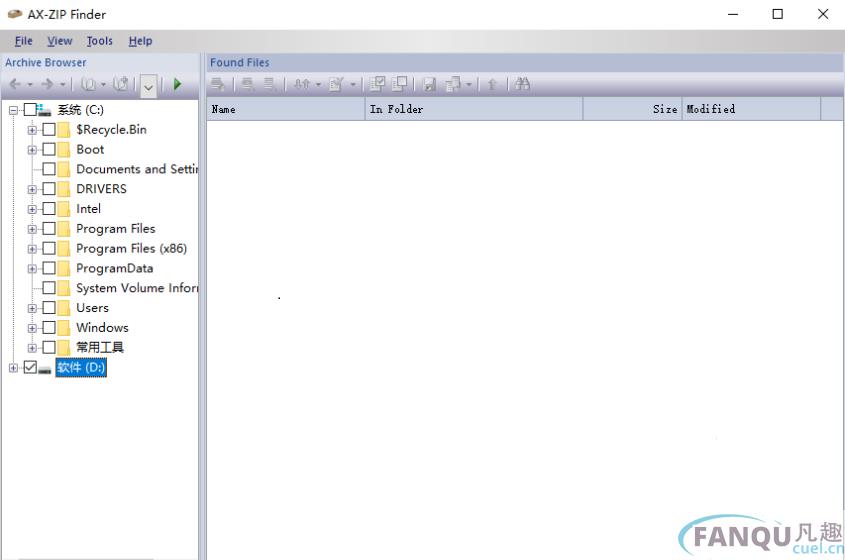Screen dimensions: 845x560
Task: Click the first Found Files toolbar icon
Action: [217, 84]
